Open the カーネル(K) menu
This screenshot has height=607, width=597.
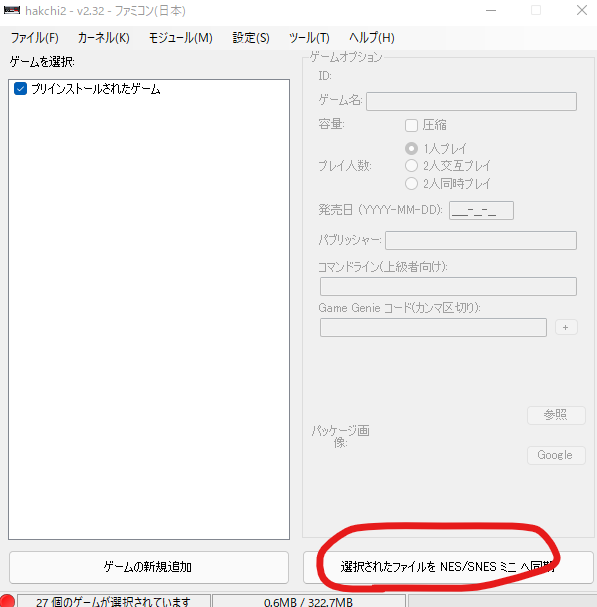click(x=103, y=38)
